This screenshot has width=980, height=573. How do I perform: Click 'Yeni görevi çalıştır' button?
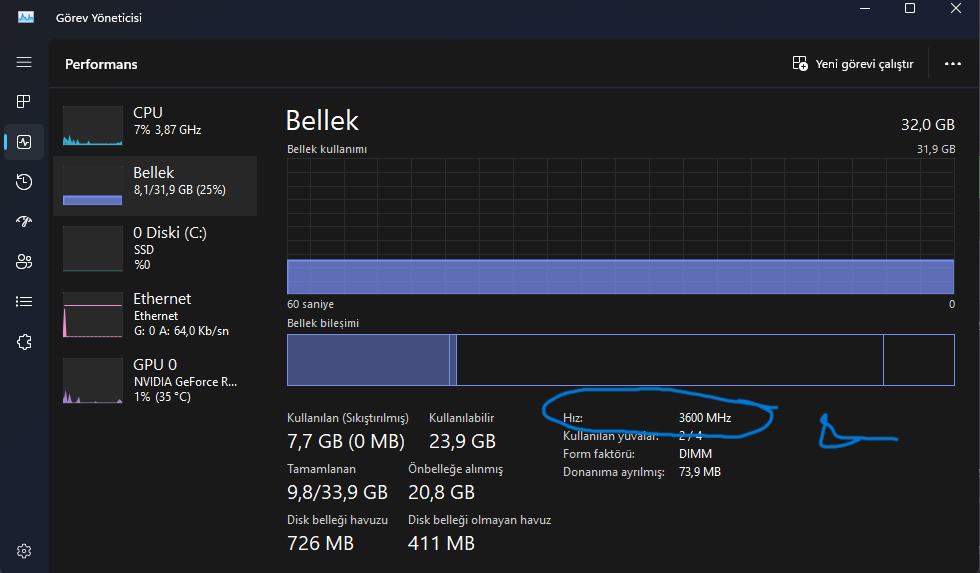point(853,64)
